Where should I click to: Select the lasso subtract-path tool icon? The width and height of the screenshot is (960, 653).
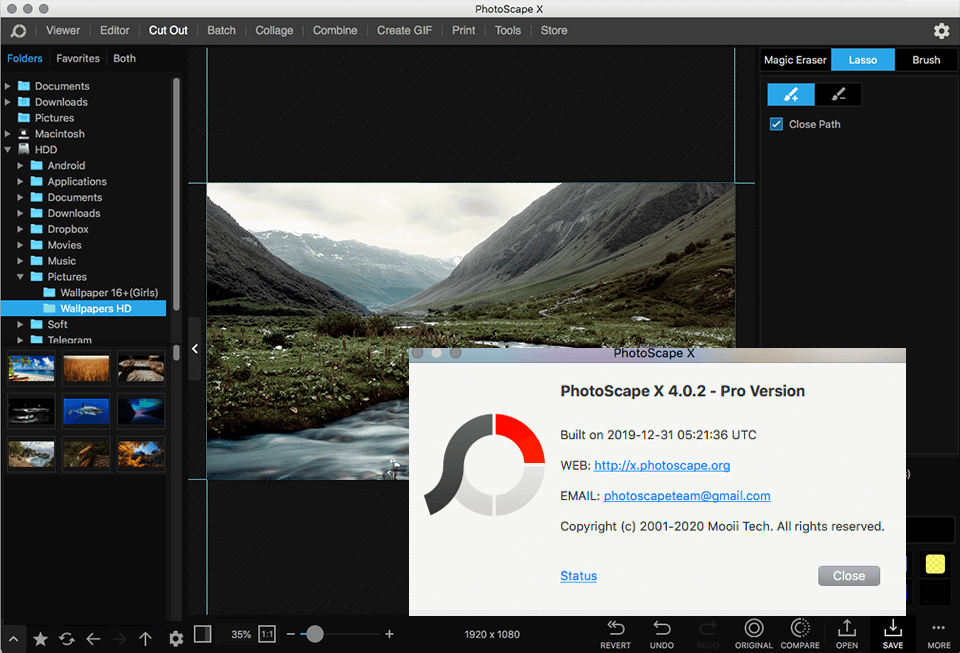(x=838, y=94)
